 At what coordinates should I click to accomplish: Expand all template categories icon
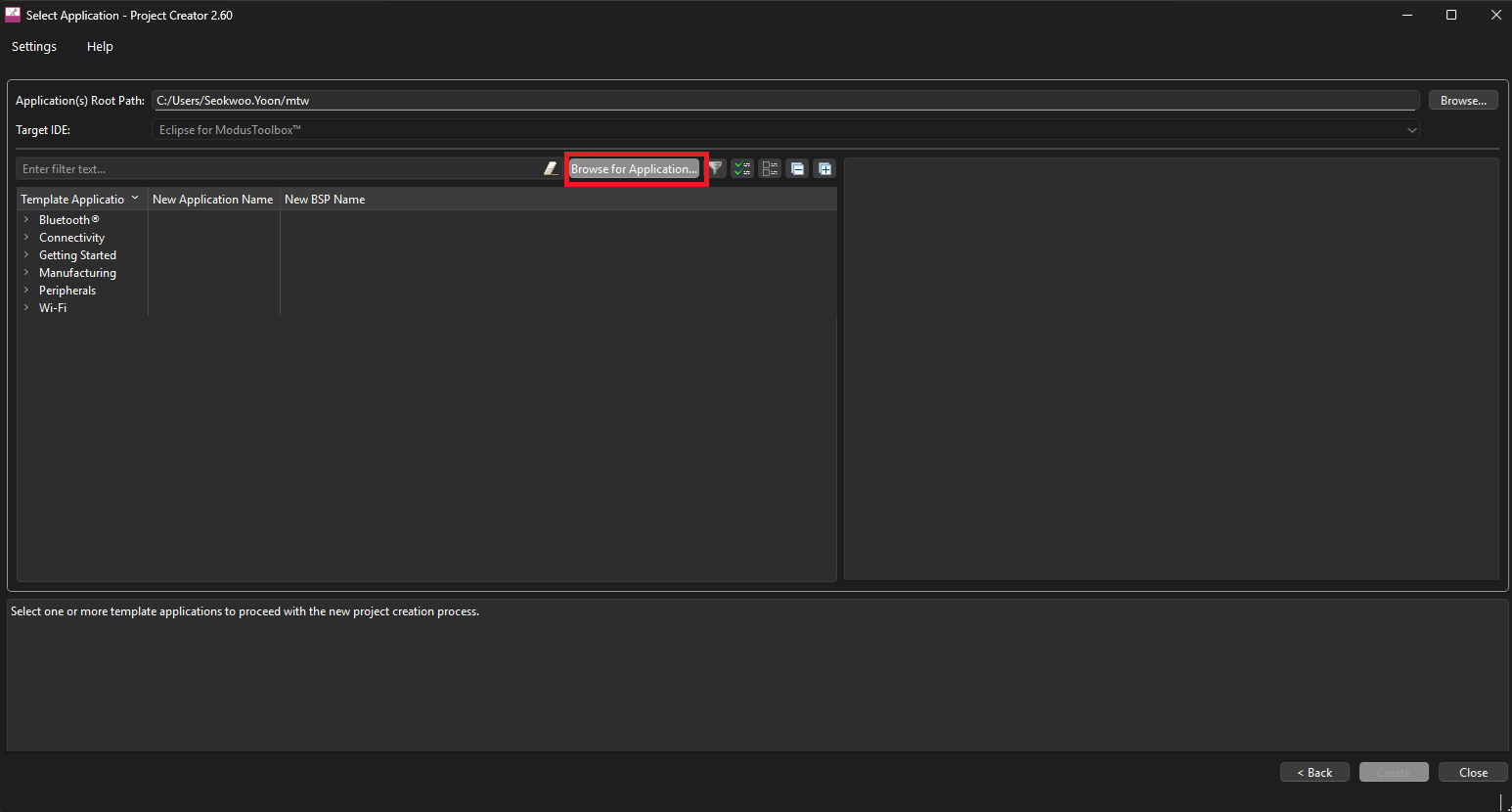[824, 169]
